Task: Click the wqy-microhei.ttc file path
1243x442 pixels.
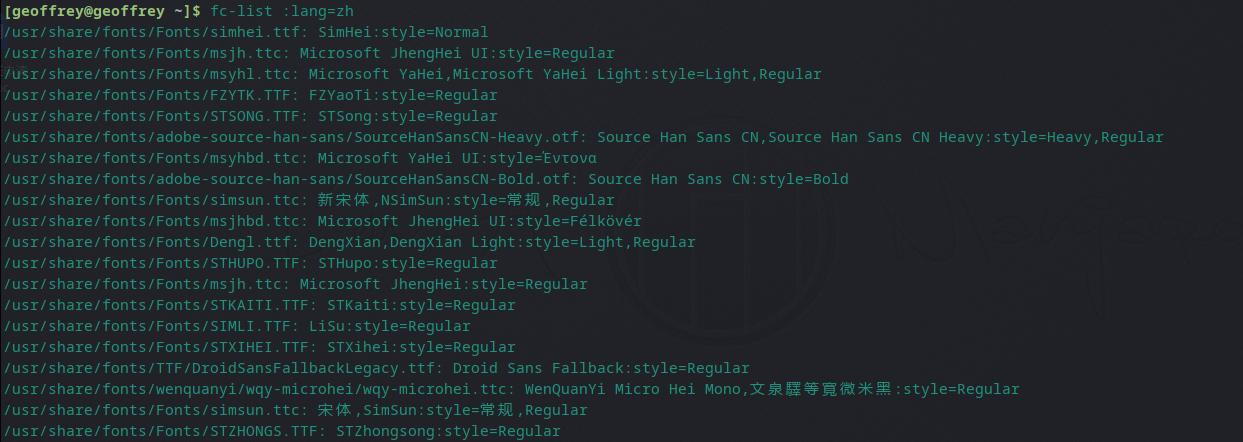Action: coord(255,389)
